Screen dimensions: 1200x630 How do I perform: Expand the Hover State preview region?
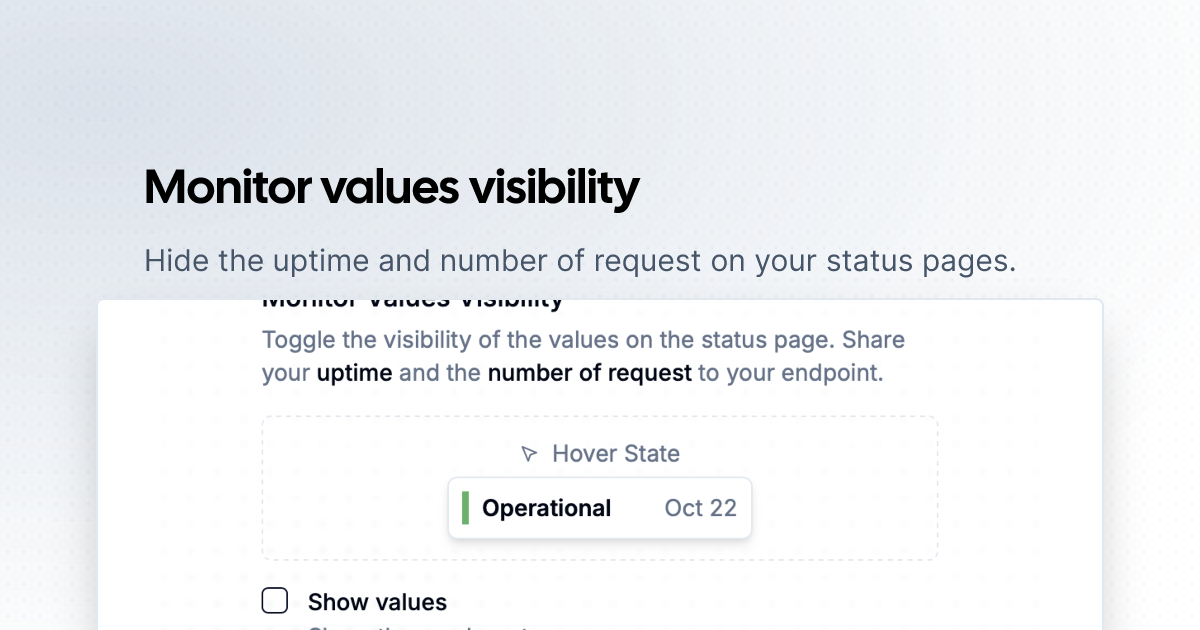(600, 487)
